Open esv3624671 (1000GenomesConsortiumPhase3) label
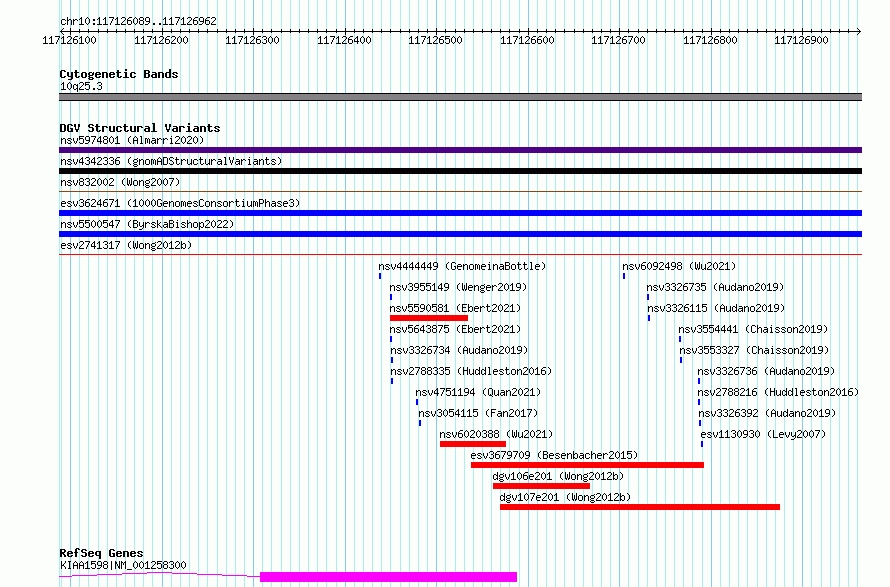 (x=180, y=203)
